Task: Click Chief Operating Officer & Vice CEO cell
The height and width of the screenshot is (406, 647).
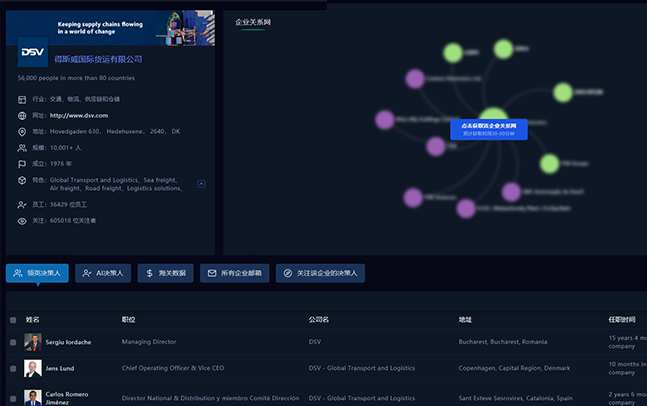Action: [x=173, y=368]
